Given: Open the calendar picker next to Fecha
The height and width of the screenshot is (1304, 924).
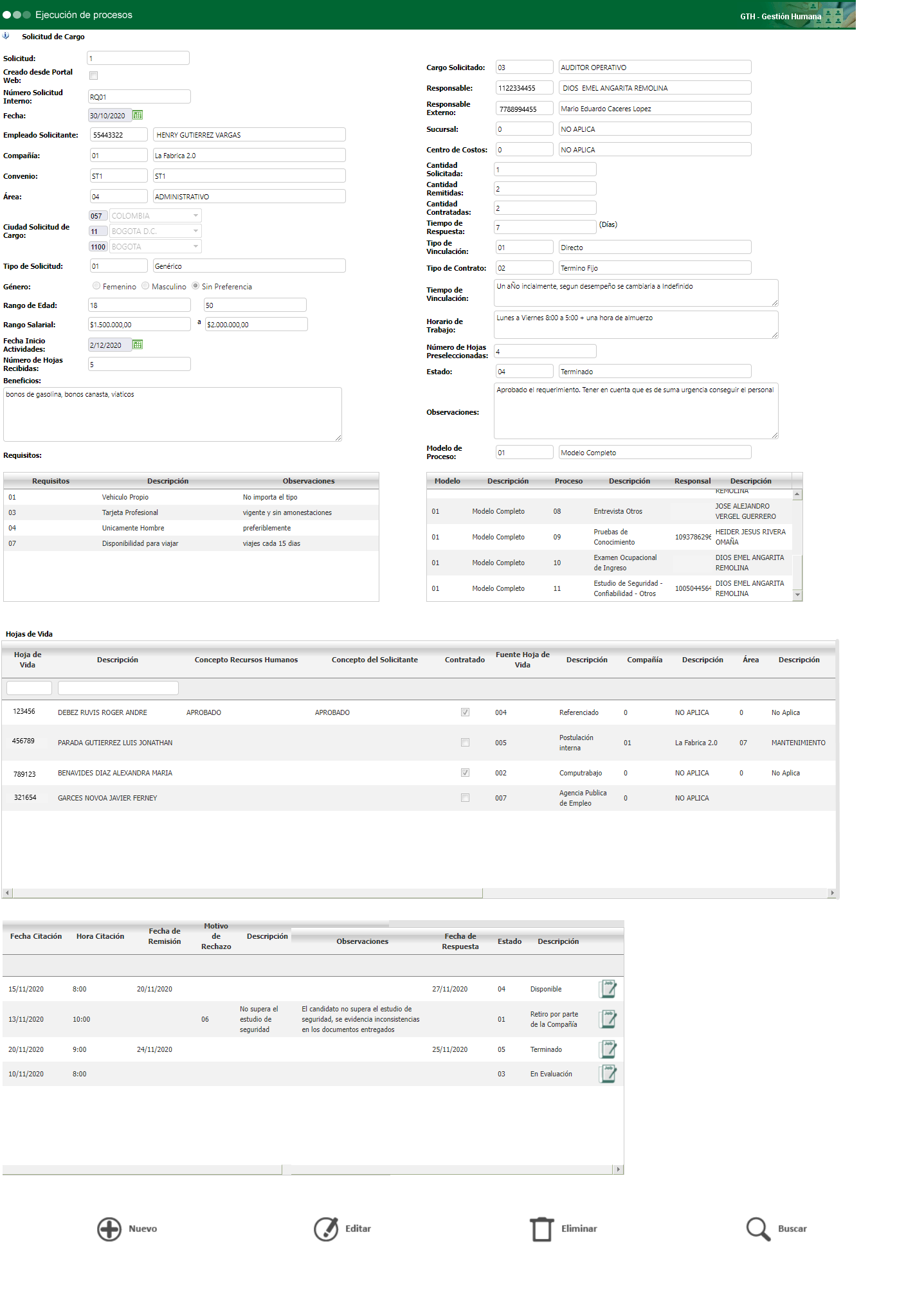Looking at the screenshot, I should [138, 115].
